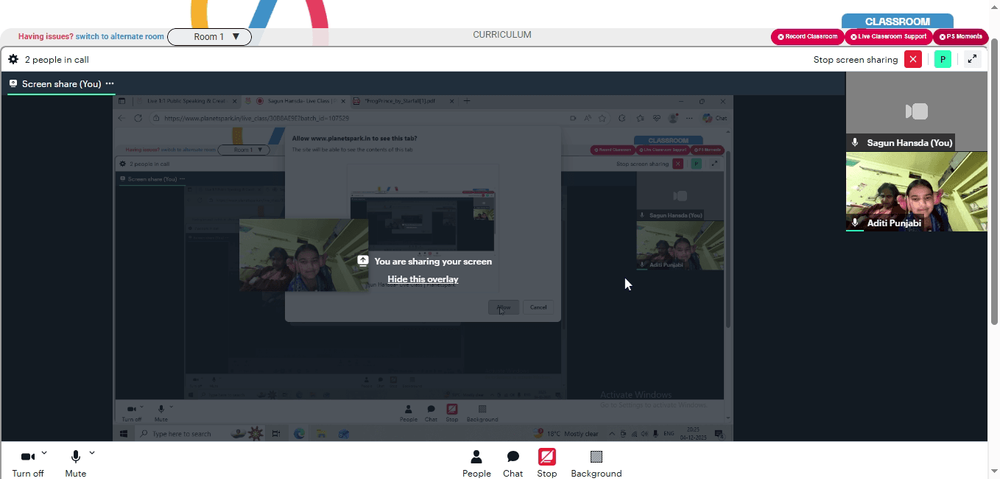Select the CURRICULUM tab
The image size is (1000, 479).
(502, 35)
